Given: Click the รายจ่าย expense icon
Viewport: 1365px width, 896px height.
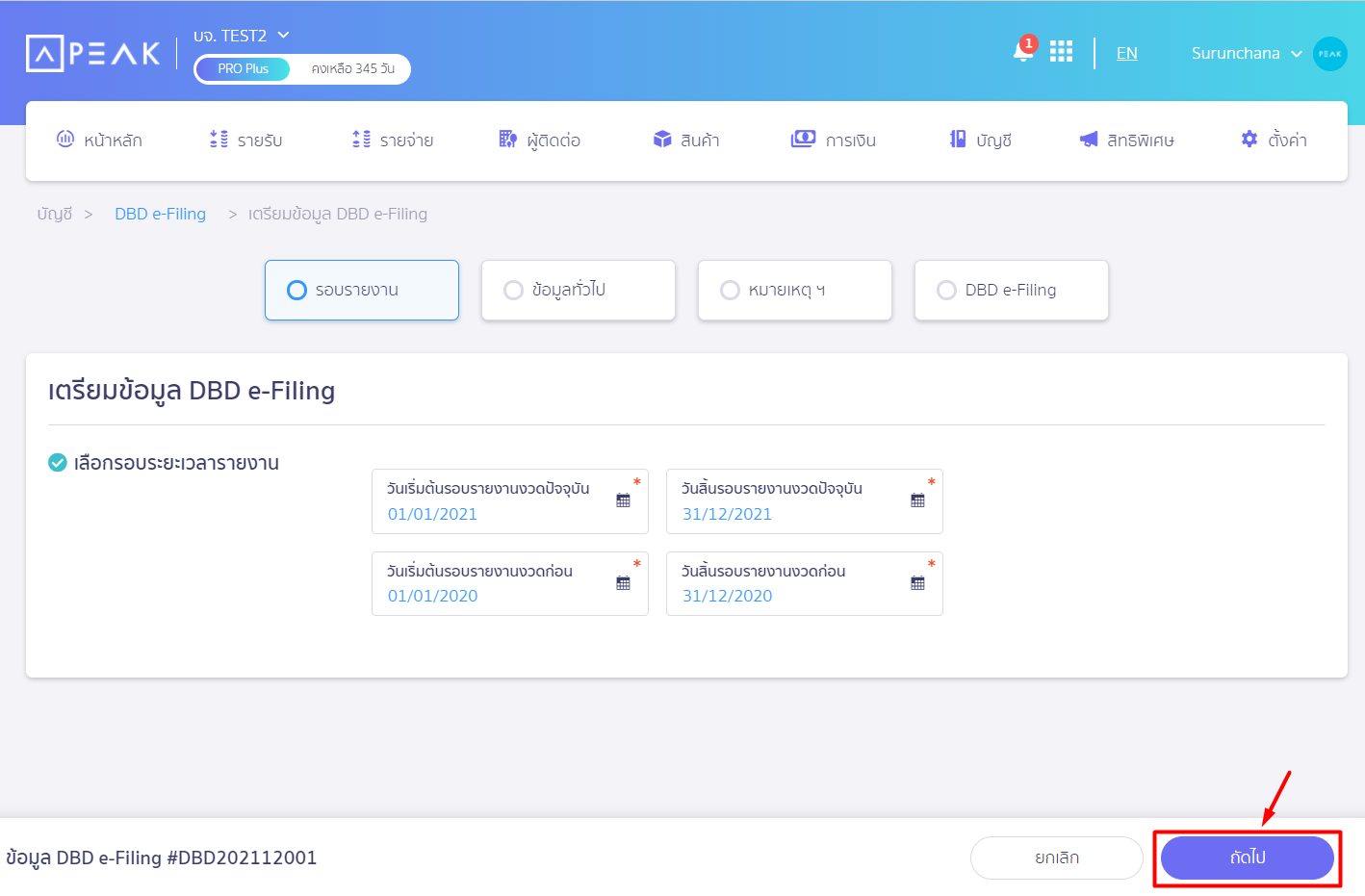Looking at the screenshot, I should tap(362, 139).
